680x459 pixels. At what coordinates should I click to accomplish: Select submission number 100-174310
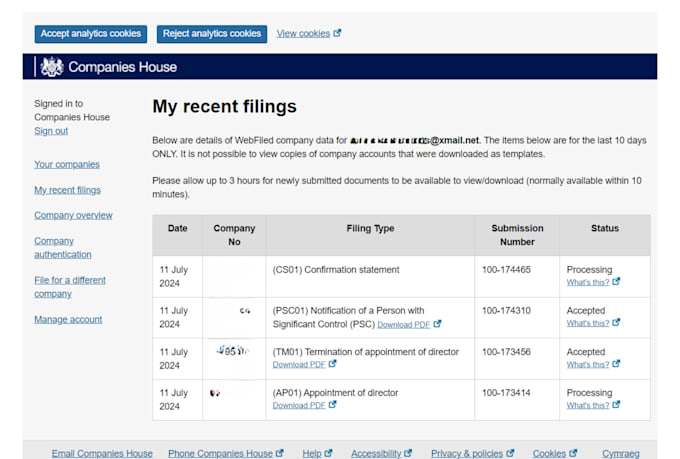pyautogui.click(x=506, y=311)
